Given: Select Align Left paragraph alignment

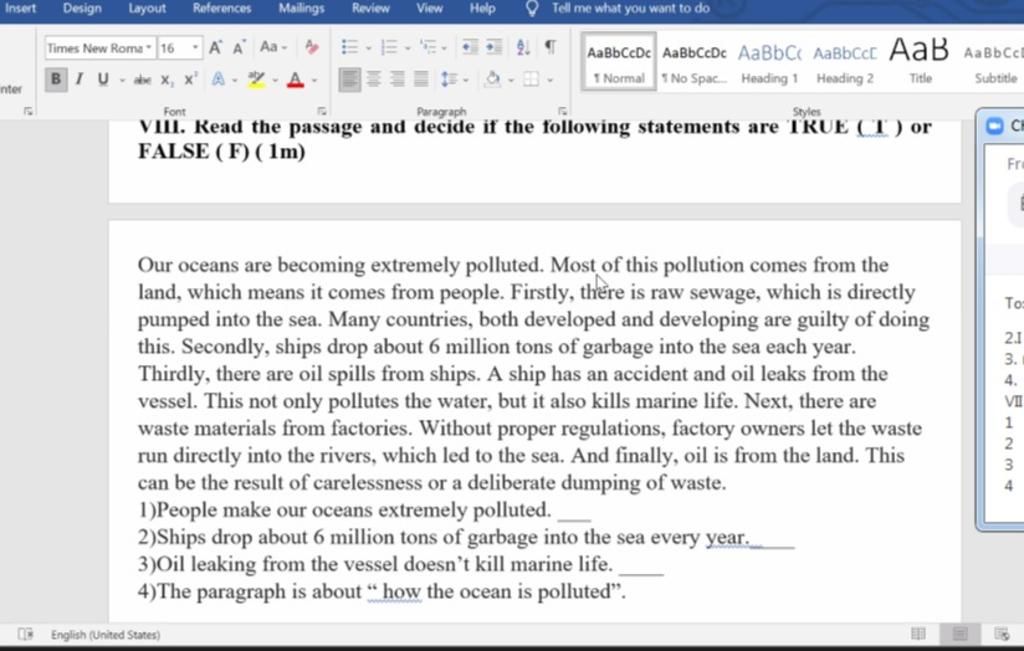Looking at the screenshot, I should (349, 80).
